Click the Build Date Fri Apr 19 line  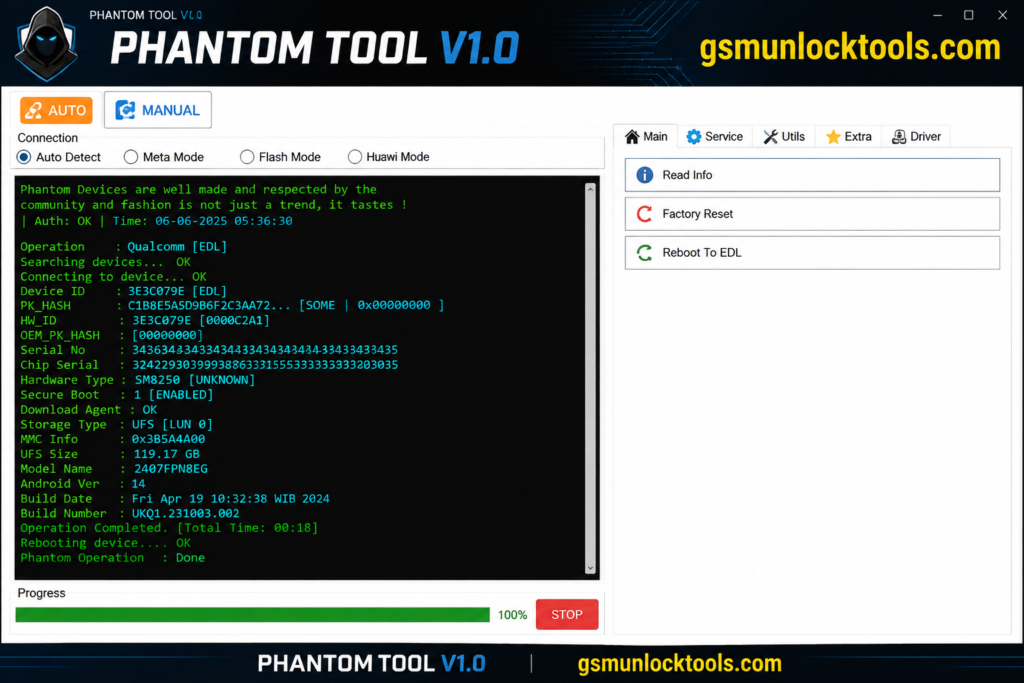[175, 499]
